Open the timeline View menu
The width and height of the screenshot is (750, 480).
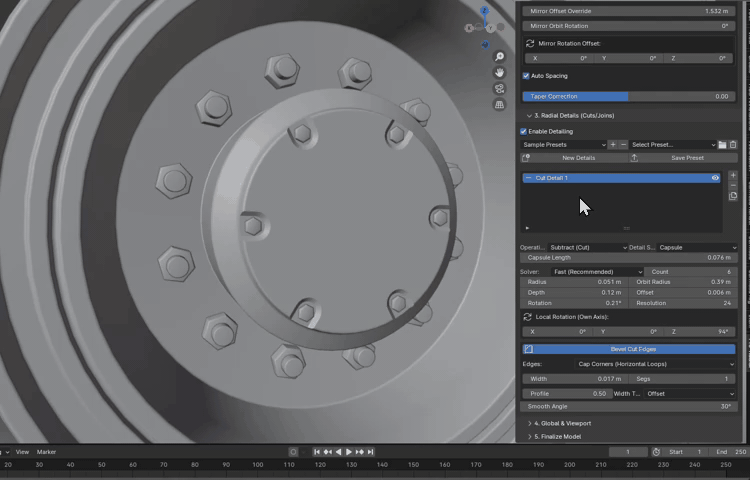(22, 452)
